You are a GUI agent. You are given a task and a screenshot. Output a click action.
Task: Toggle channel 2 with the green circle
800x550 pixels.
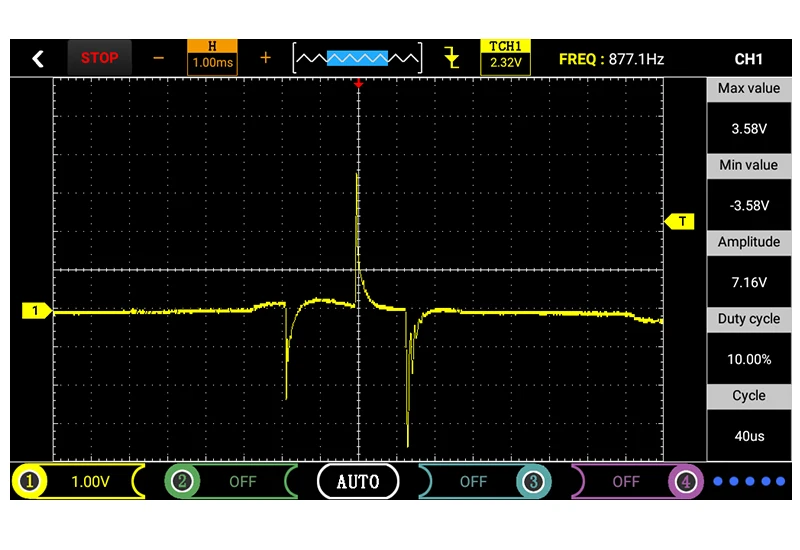tap(182, 481)
